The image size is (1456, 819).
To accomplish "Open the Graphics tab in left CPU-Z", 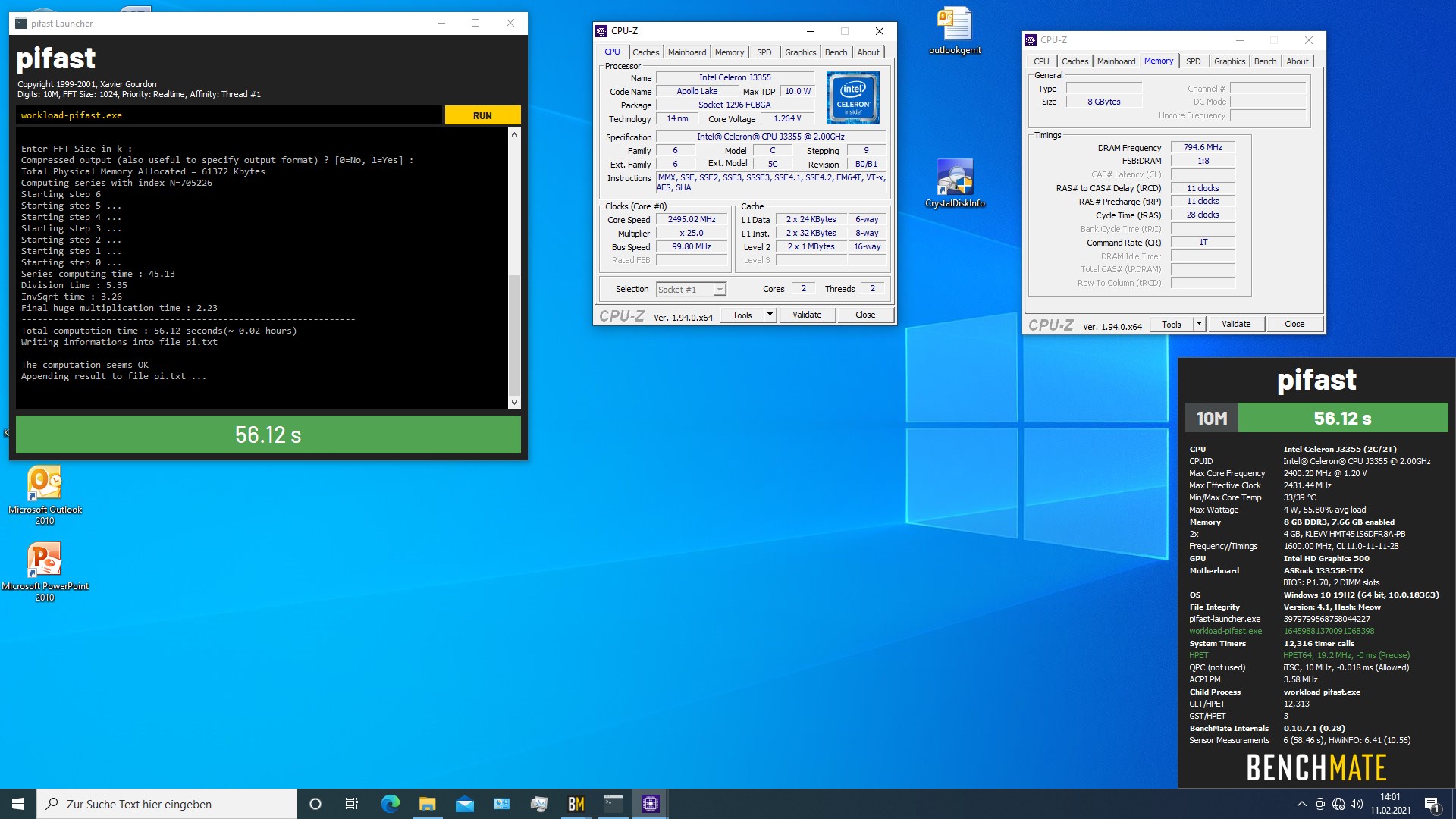I will tap(801, 52).
